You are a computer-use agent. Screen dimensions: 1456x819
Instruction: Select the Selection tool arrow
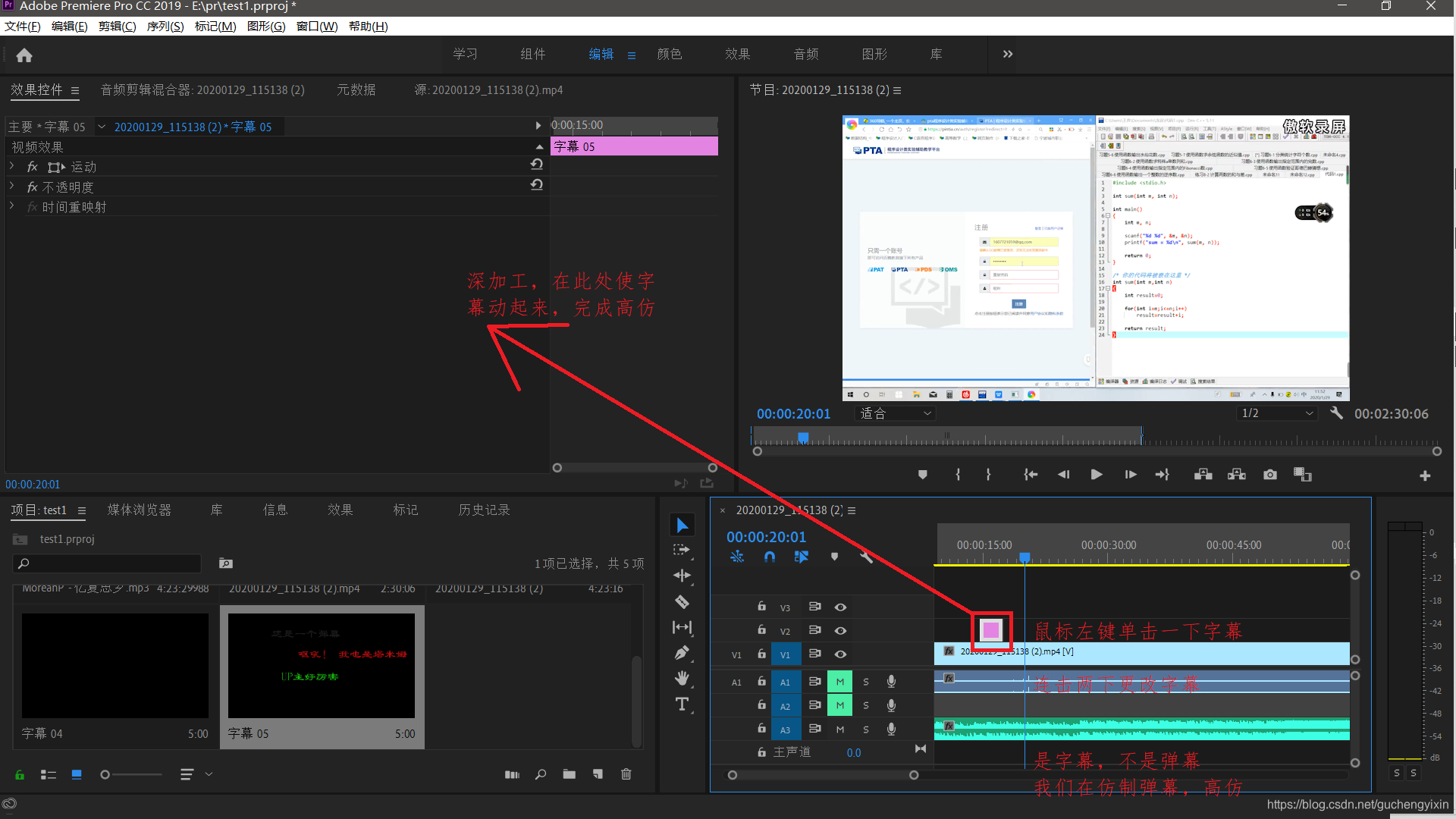[x=682, y=525]
